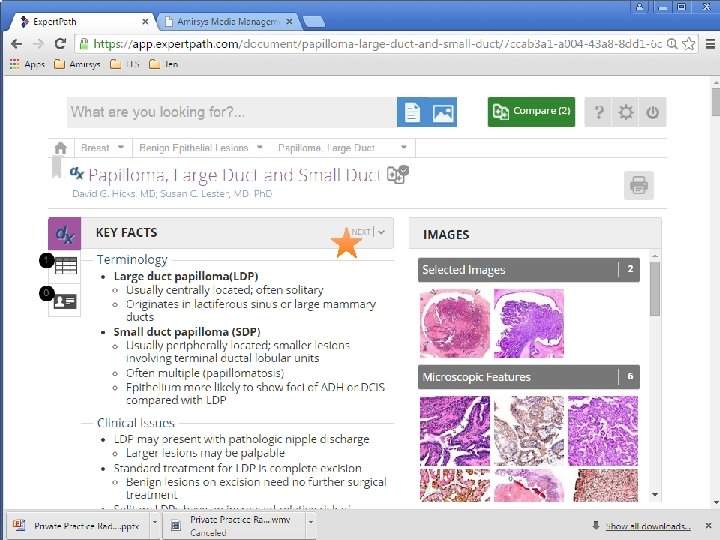Image resolution: width=720 pixels, height=540 pixels.
Task: Click author link David G. Hicks, MD
Action: [114, 194]
